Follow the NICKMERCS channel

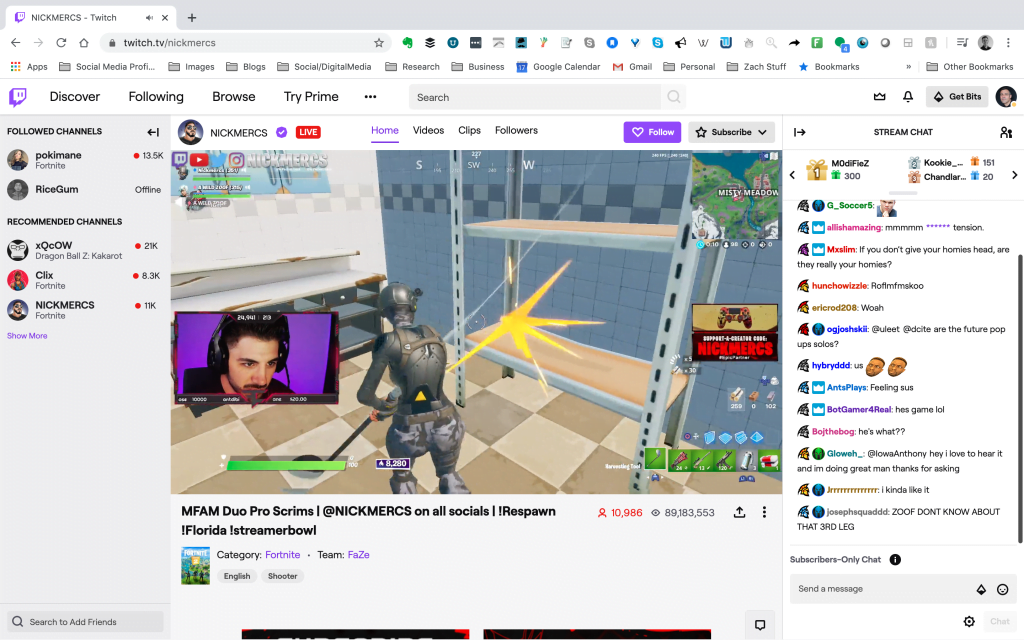pos(652,132)
